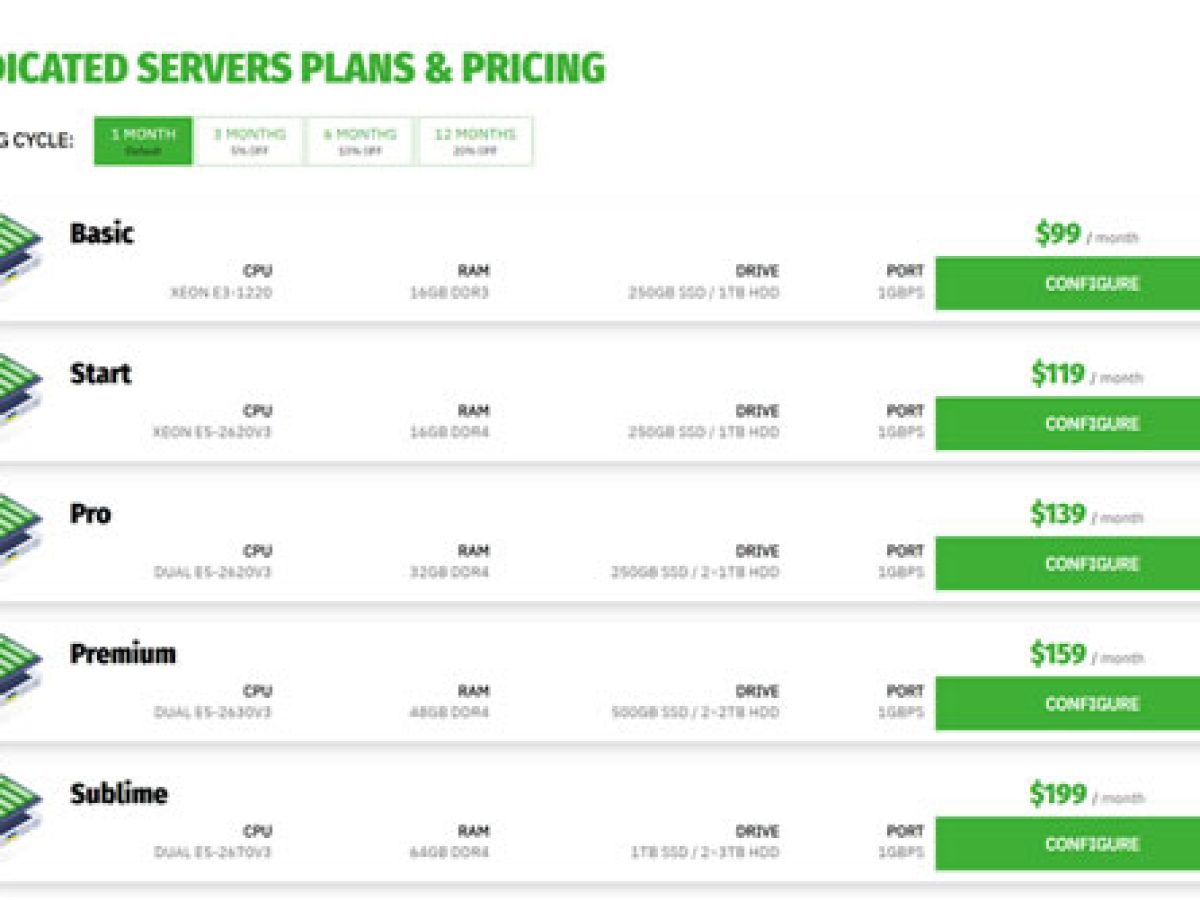This screenshot has height=900, width=1200.
Task: Open the Premium plan title
Action: pos(122,655)
